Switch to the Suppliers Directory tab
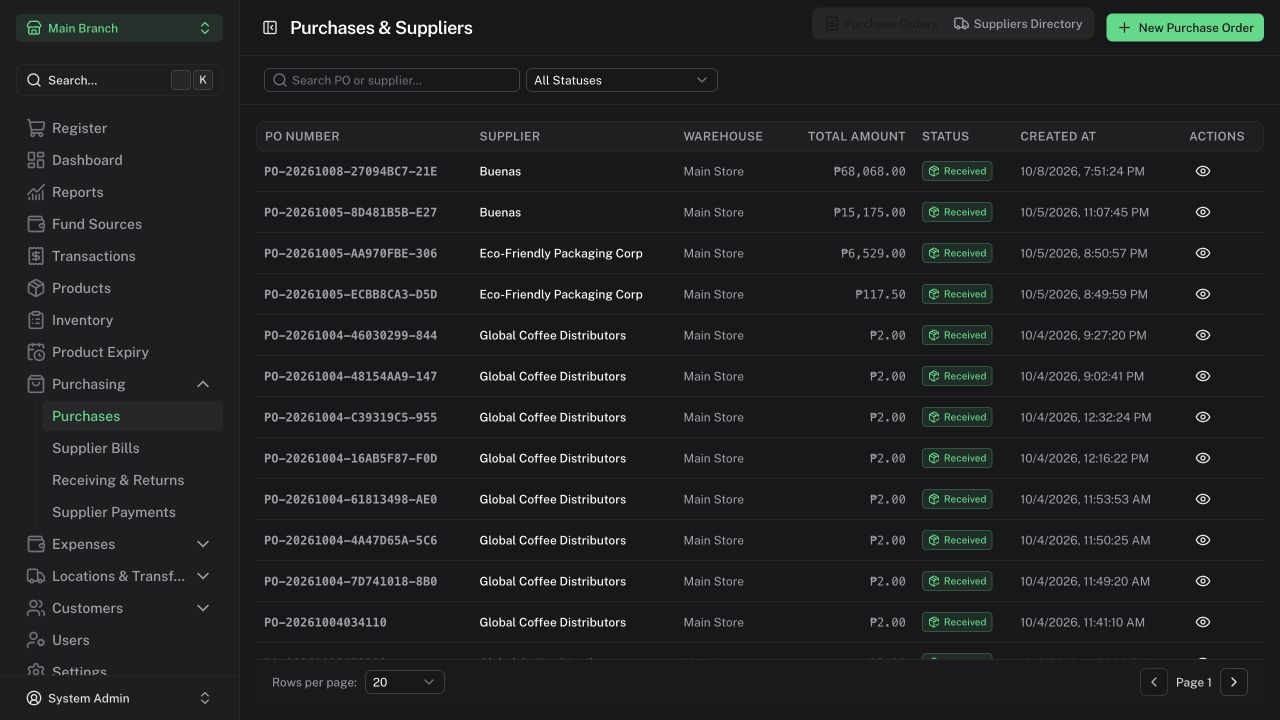This screenshot has width=1280, height=720. click(x=1018, y=24)
